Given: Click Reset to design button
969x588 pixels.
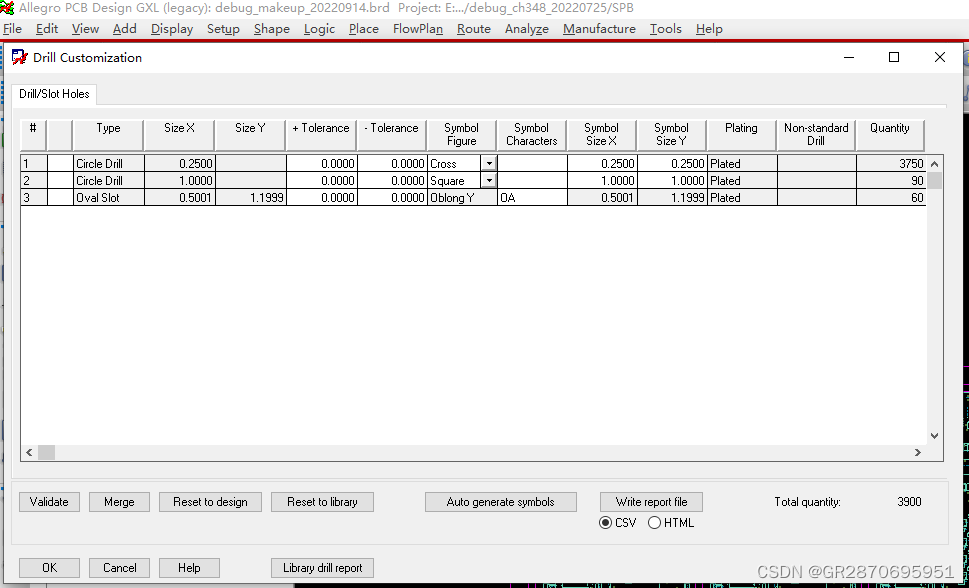Looking at the screenshot, I should click(210, 502).
